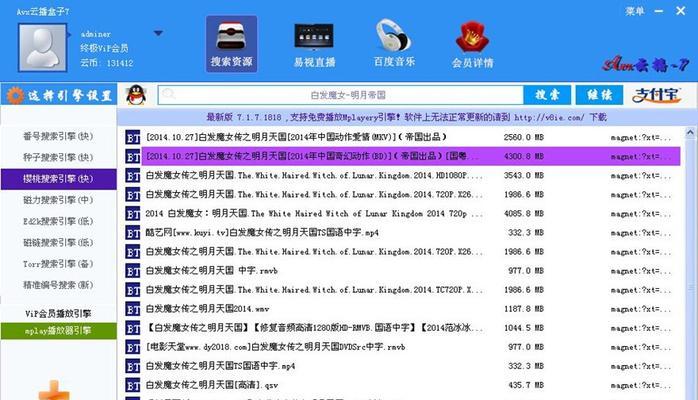This screenshot has height=400, width=698.
Task: Click the magnet link of the 1187.8 MB row
Action: click(x=641, y=310)
